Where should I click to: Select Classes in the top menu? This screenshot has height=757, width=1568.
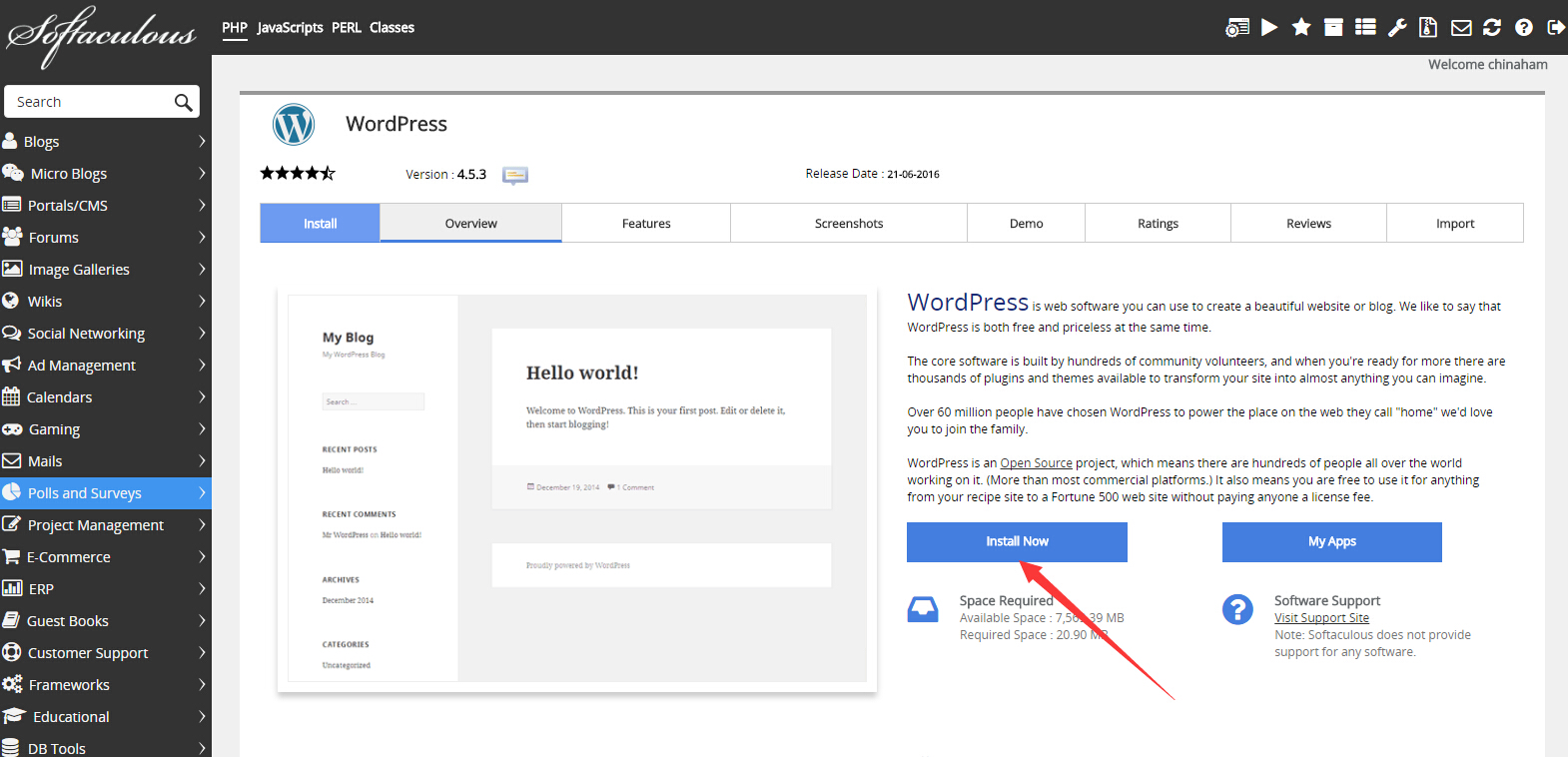[392, 27]
